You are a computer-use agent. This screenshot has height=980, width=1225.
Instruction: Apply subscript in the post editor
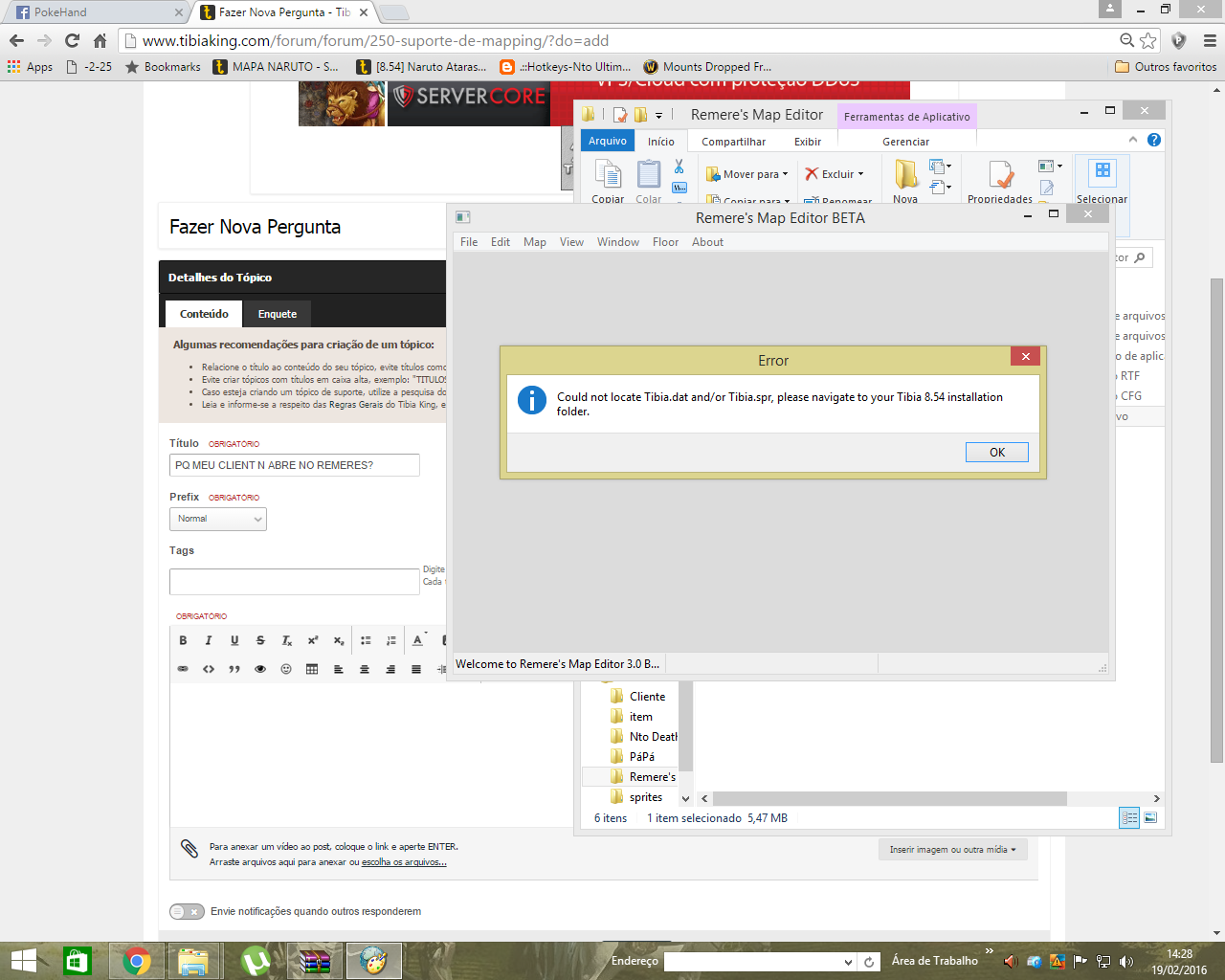(339, 640)
